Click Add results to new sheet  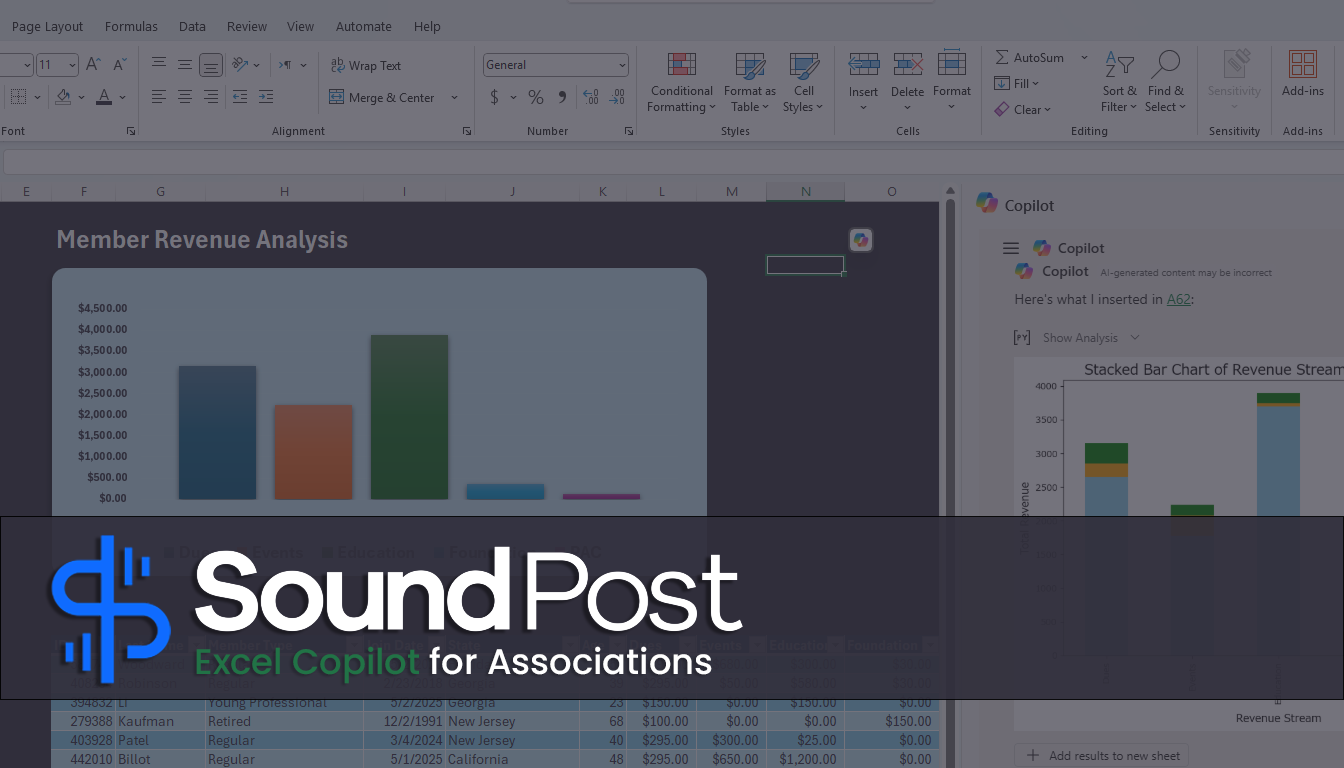coord(1102,756)
